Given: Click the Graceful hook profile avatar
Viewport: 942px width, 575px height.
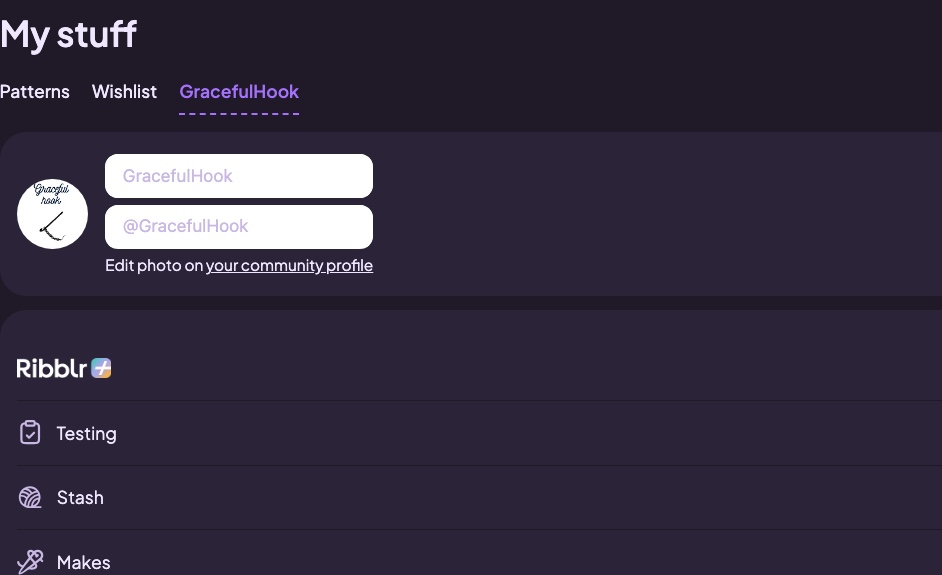Looking at the screenshot, I should click(52, 214).
